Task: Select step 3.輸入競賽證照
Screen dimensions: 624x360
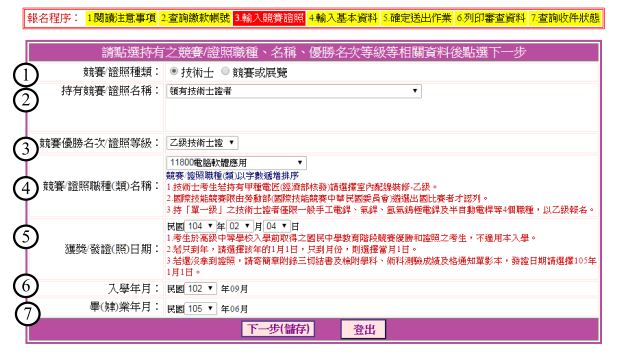Action: click(x=269, y=18)
